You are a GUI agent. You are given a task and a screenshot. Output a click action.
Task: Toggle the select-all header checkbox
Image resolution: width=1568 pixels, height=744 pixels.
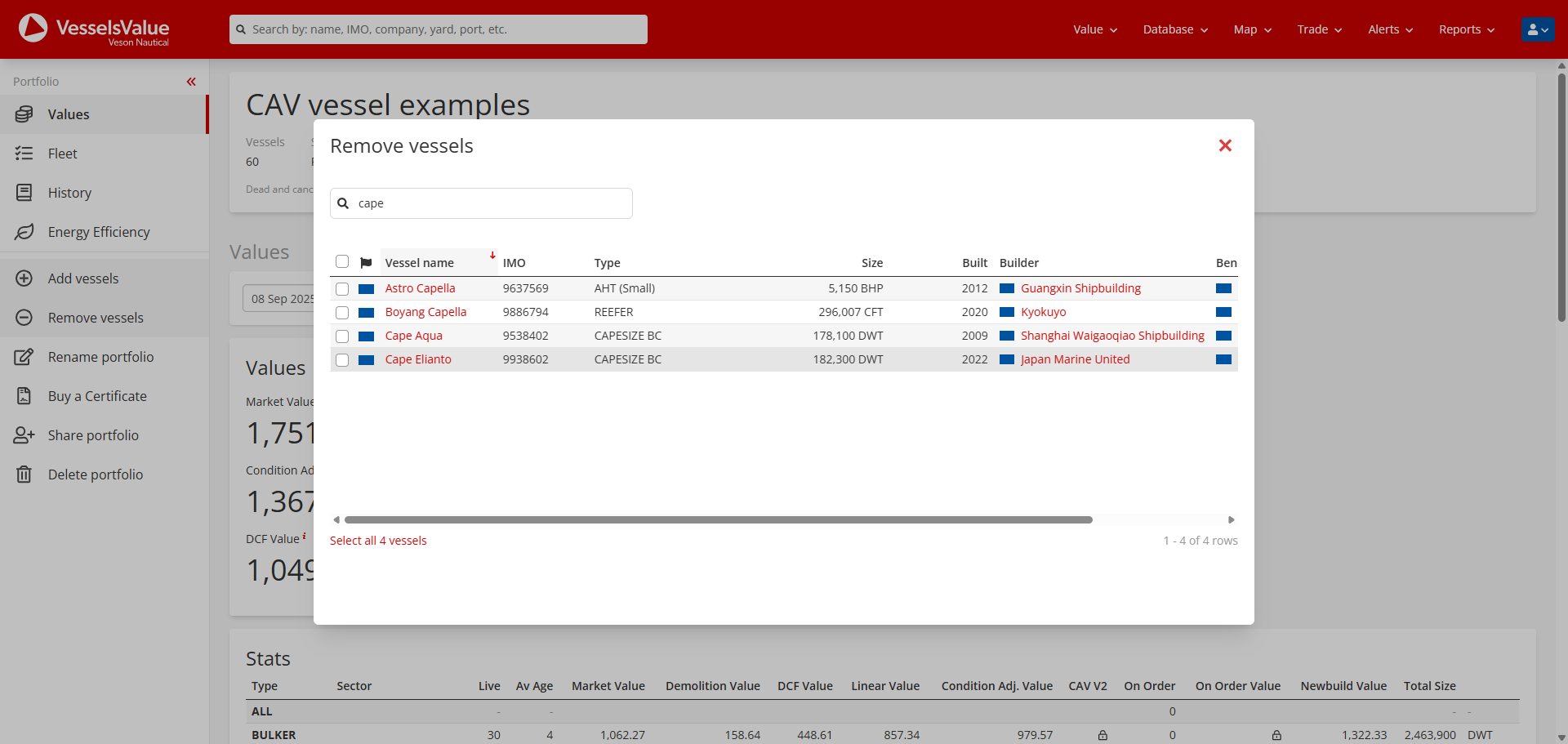coord(342,262)
